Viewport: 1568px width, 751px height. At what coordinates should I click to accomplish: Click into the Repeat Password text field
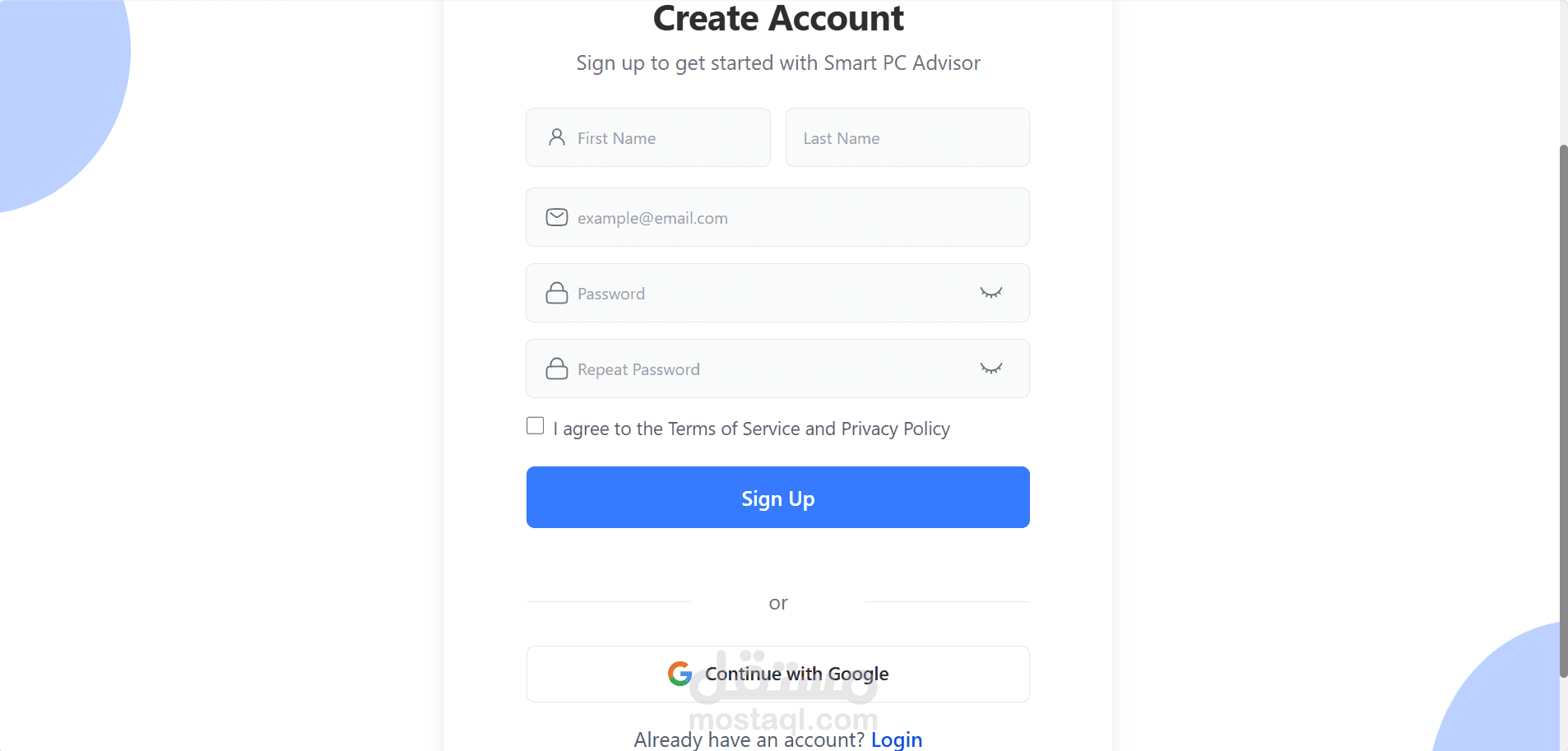click(765, 369)
